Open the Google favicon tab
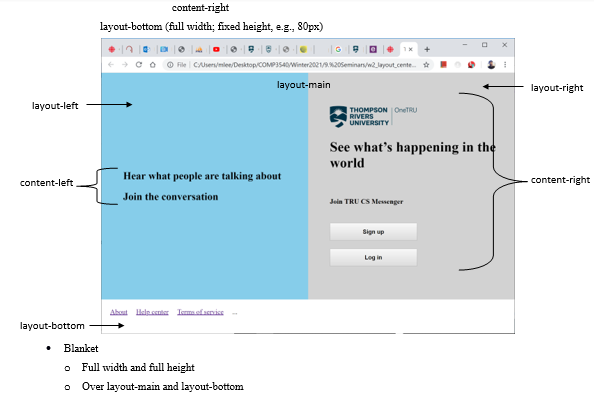The width and height of the screenshot is (594, 396). click(338, 49)
